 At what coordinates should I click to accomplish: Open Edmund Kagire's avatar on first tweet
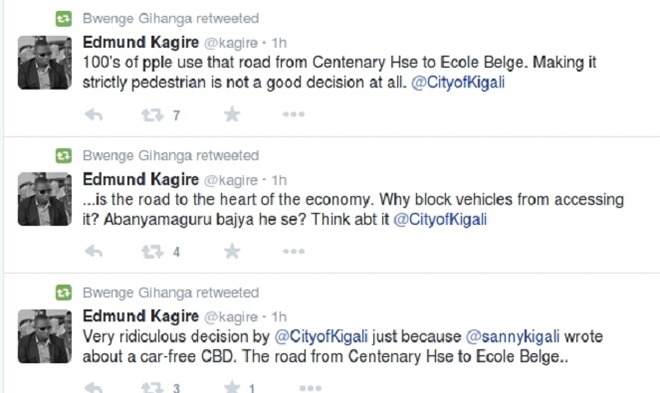pos(45,62)
